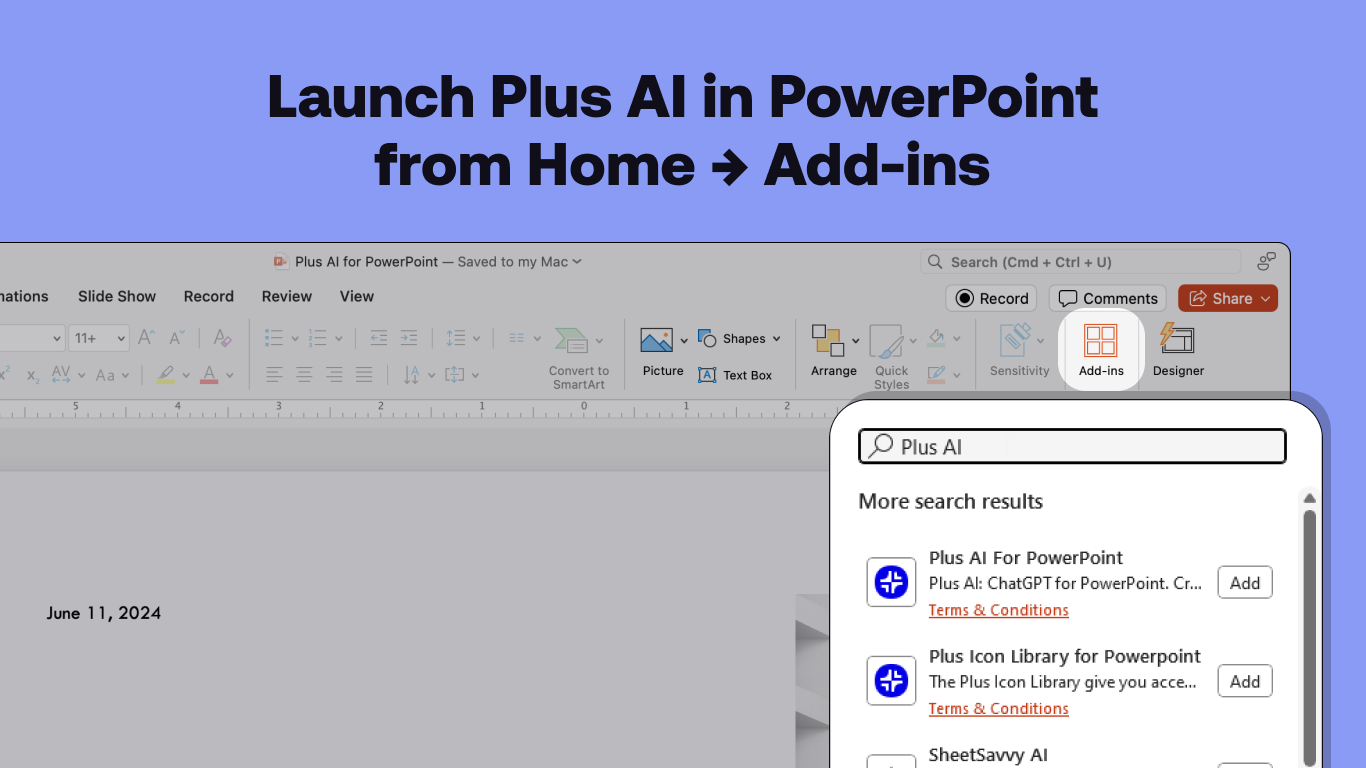The height and width of the screenshot is (768, 1366).
Task: Clear all formatting
Action: 222,338
